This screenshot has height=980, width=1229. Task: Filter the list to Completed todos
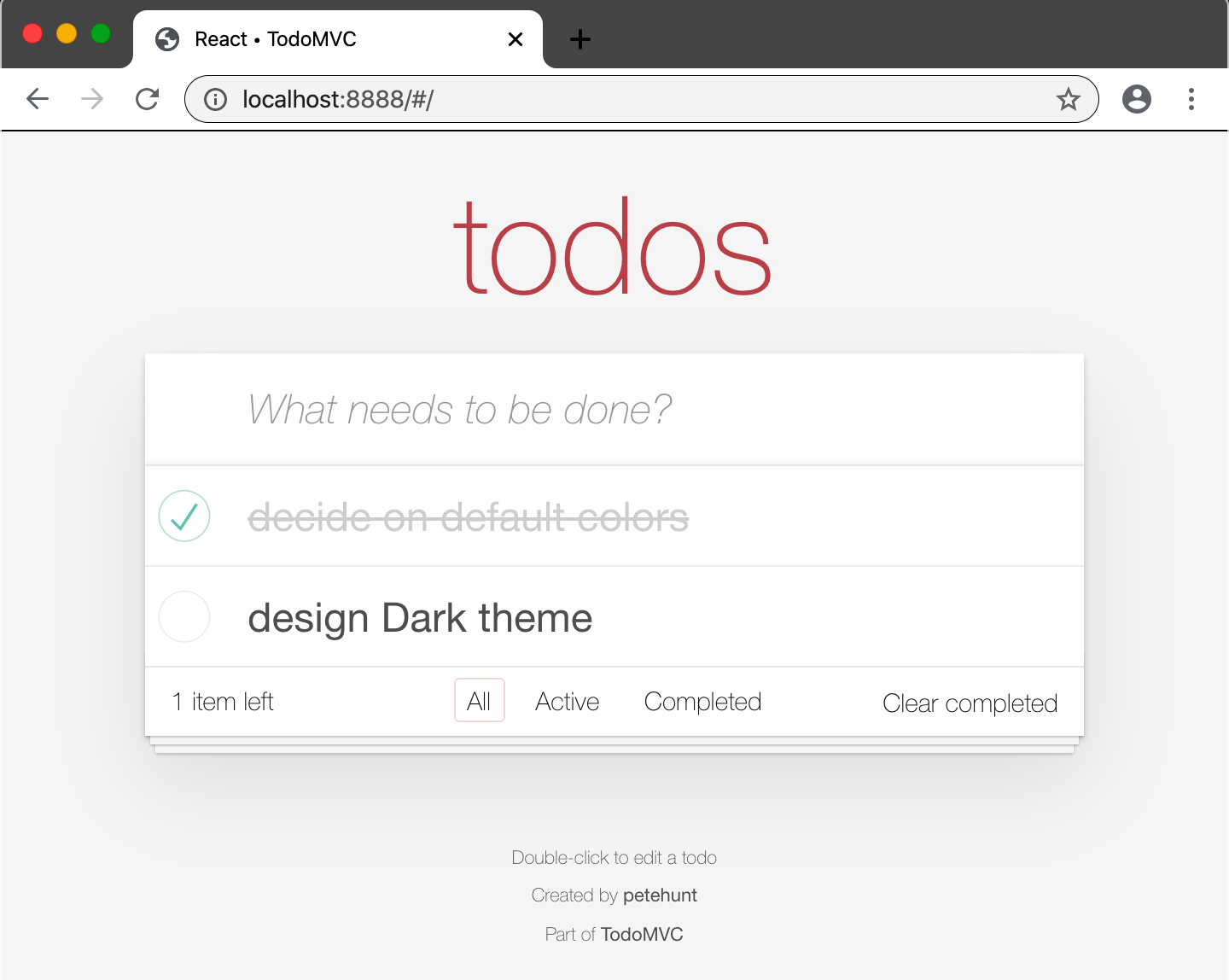click(x=702, y=701)
